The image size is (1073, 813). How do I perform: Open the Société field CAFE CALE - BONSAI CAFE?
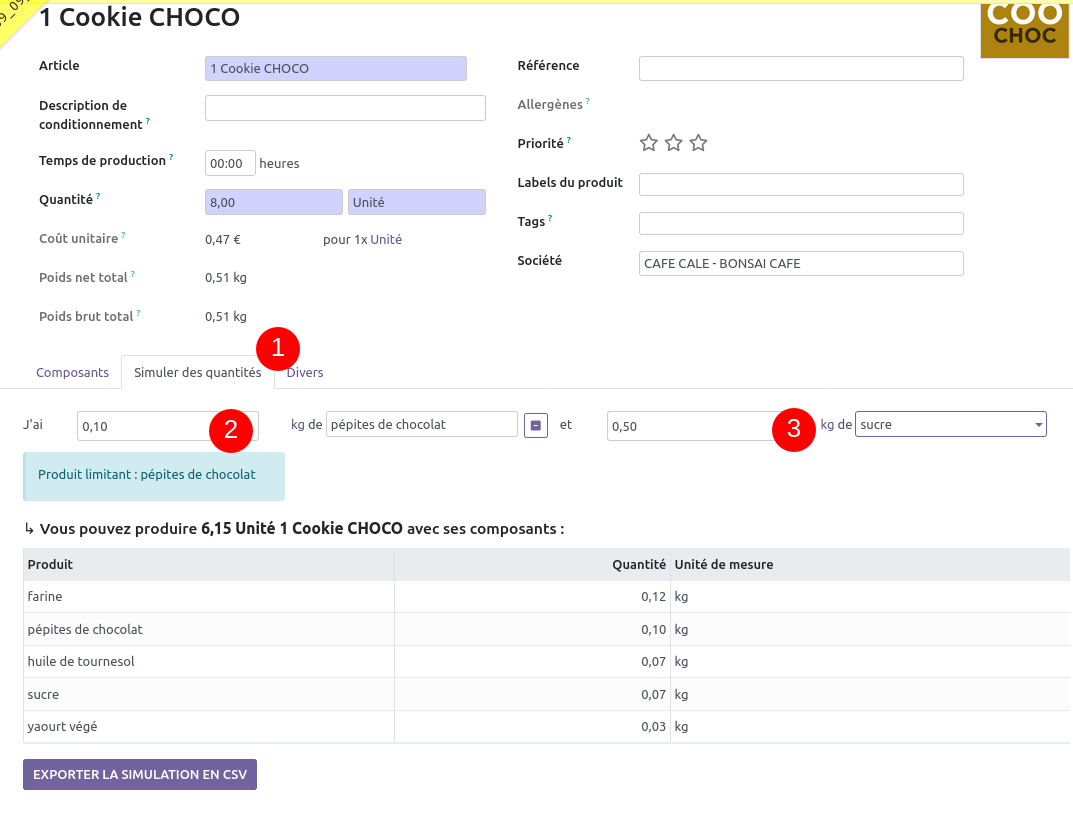click(800, 264)
